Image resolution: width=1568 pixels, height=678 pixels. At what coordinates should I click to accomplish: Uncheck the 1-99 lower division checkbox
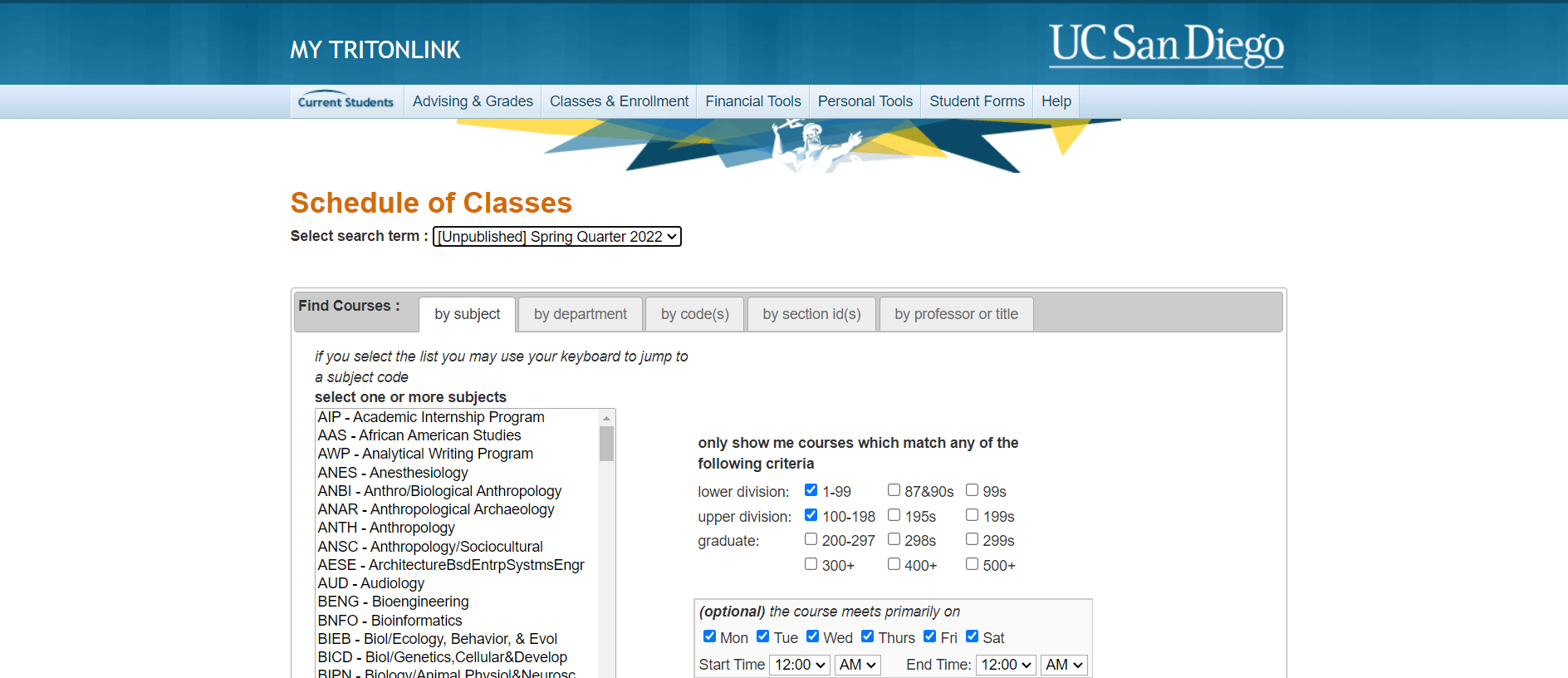(811, 490)
